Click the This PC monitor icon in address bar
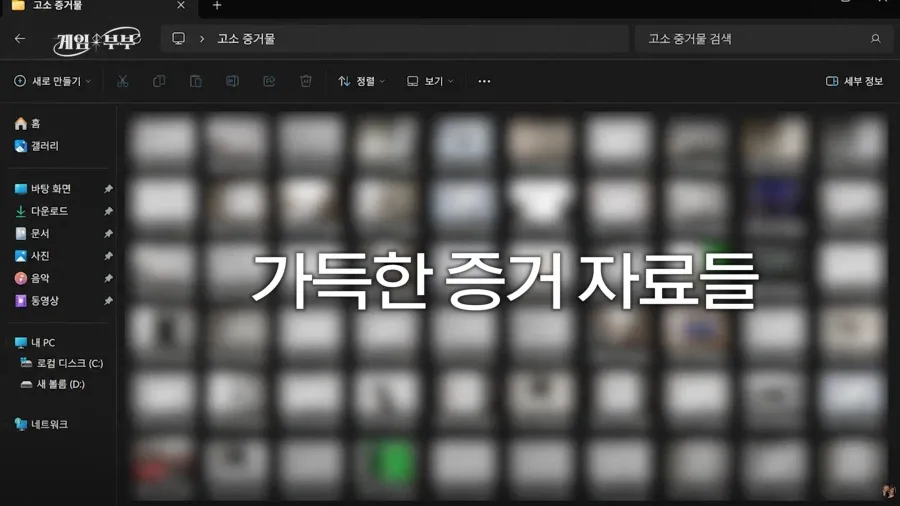Image resolution: width=900 pixels, height=506 pixels. 179,38
